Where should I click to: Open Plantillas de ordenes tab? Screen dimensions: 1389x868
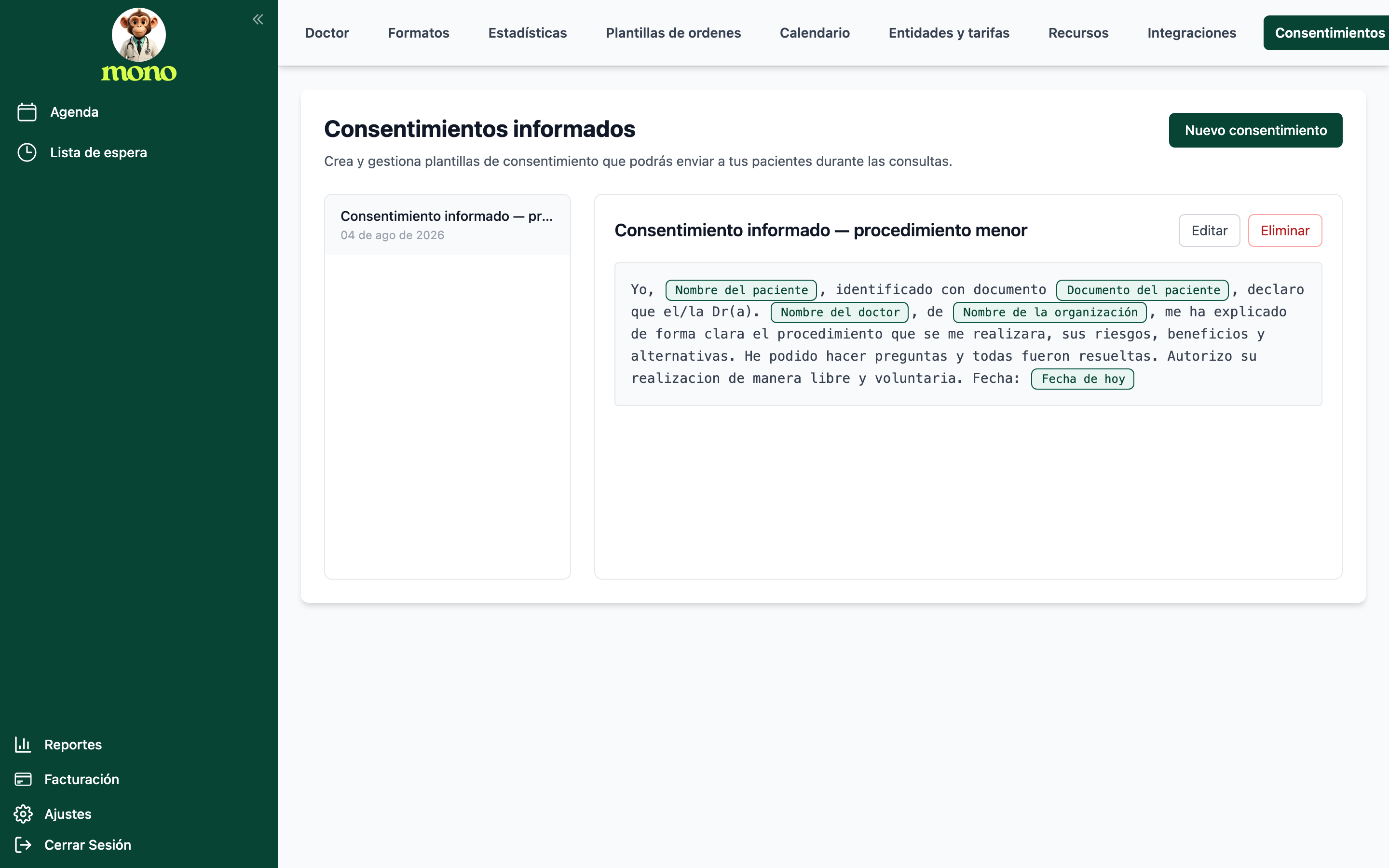(673, 33)
